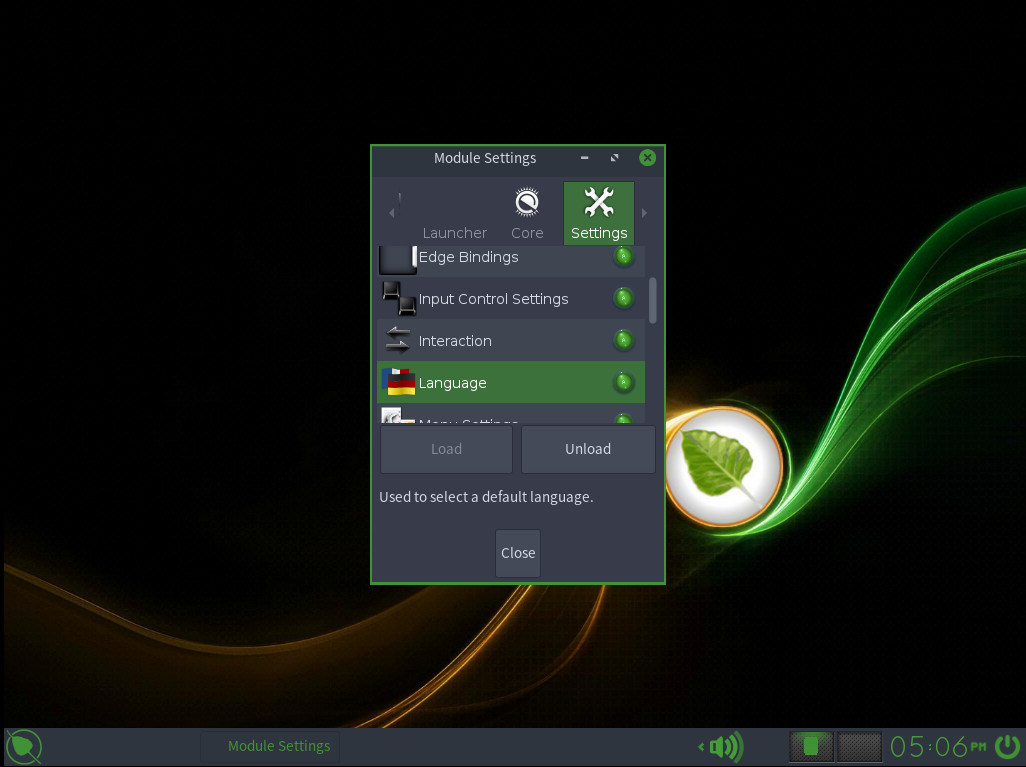Click the Interaction arrows icon
Screen dimensions: 1026x767
[398, 341]
